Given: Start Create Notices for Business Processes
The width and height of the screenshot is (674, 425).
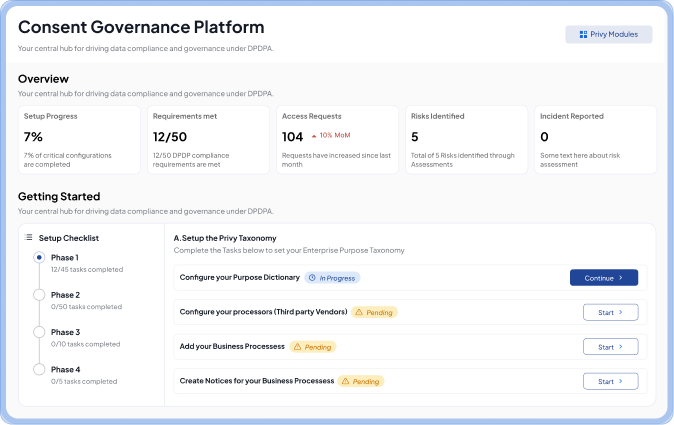Looking at the screenshot, I should coord(610,381).
